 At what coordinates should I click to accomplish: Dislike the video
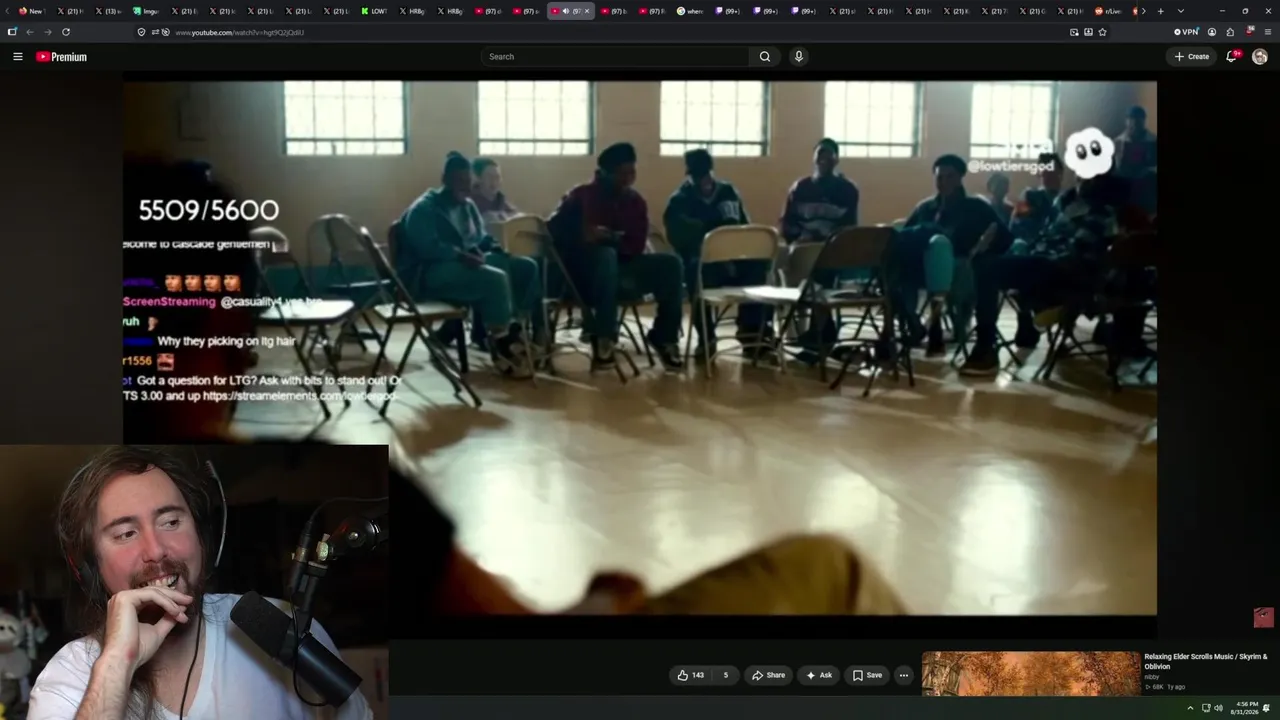pos(726,675)
